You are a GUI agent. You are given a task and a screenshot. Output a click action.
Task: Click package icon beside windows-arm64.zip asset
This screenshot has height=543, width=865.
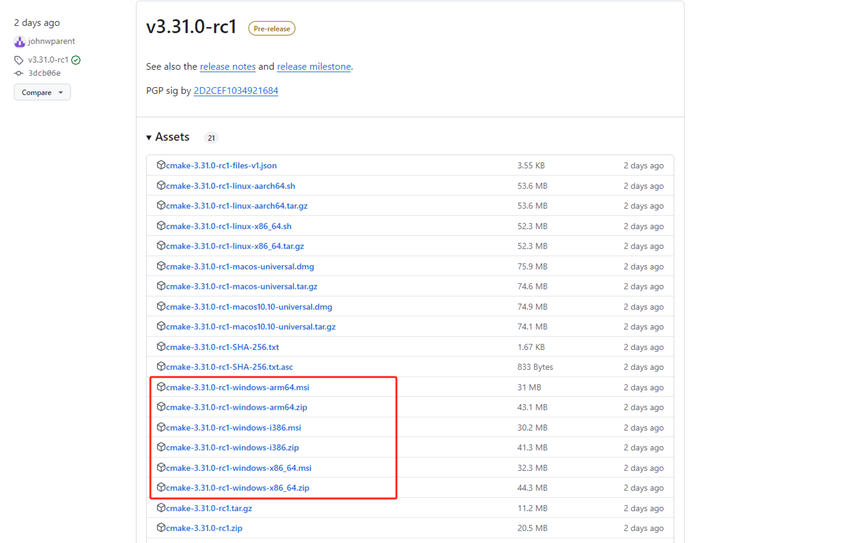click(161, 406)
